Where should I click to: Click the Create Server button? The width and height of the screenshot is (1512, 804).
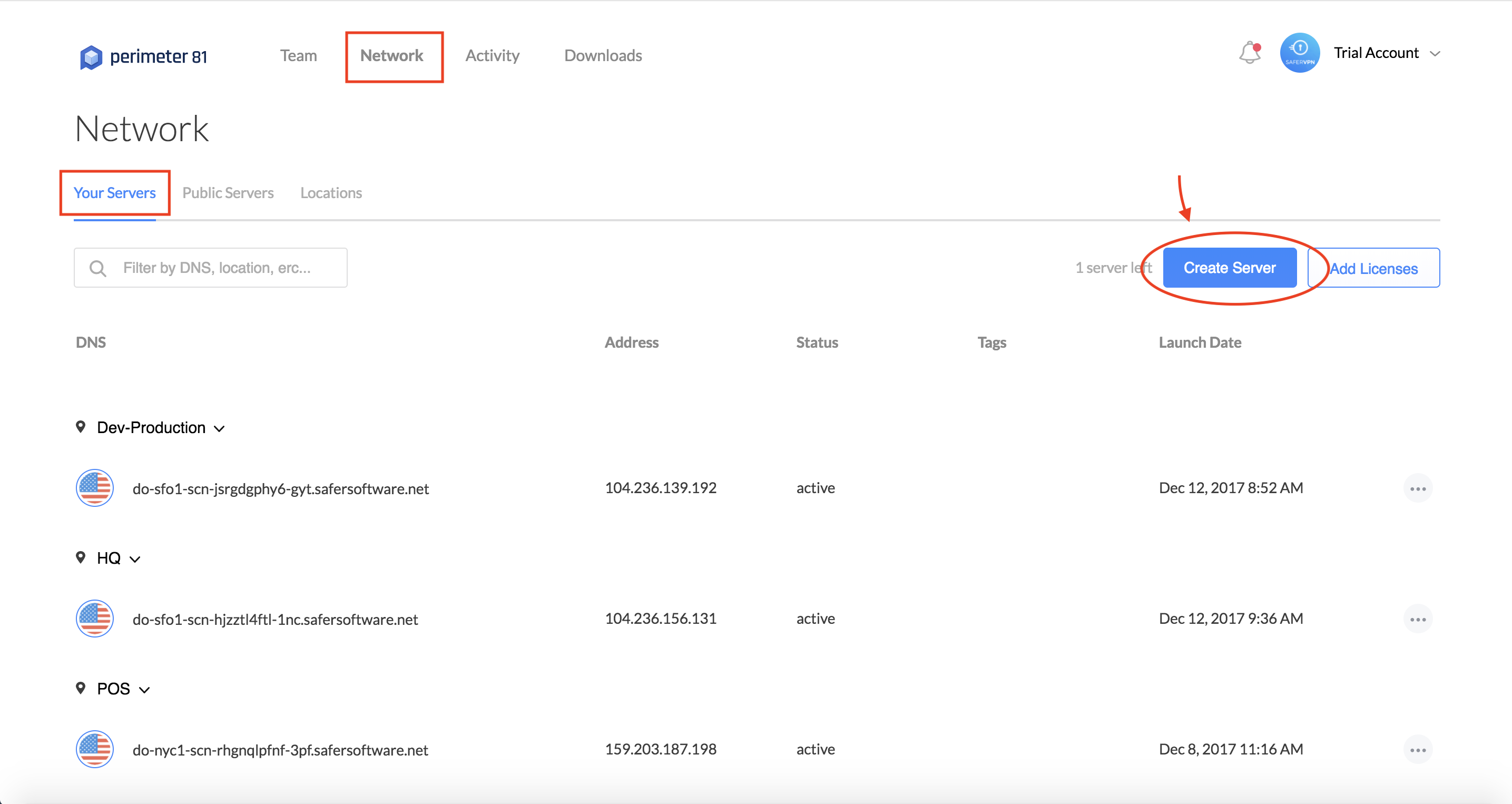pos(1229,268)
